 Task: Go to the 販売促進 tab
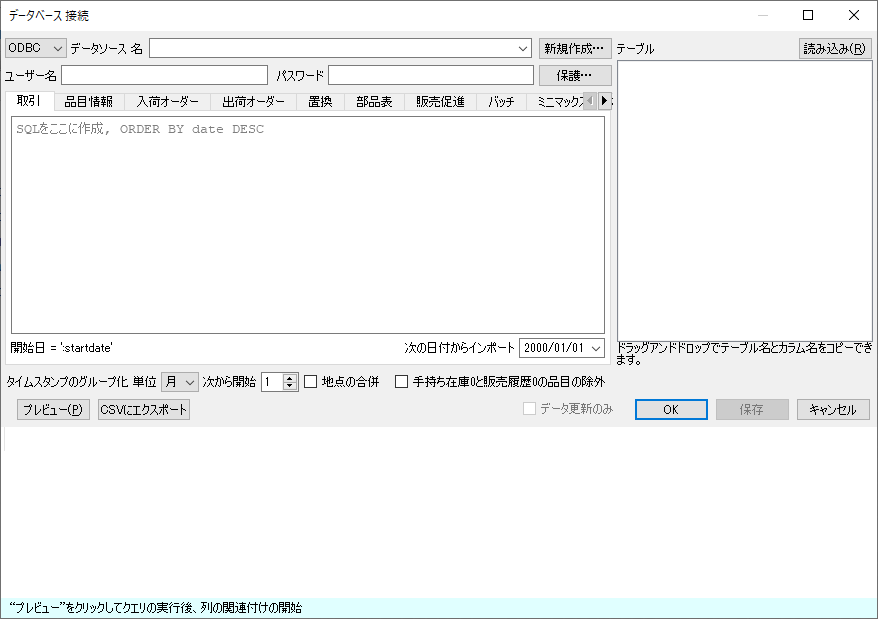[x=440, y=101]
